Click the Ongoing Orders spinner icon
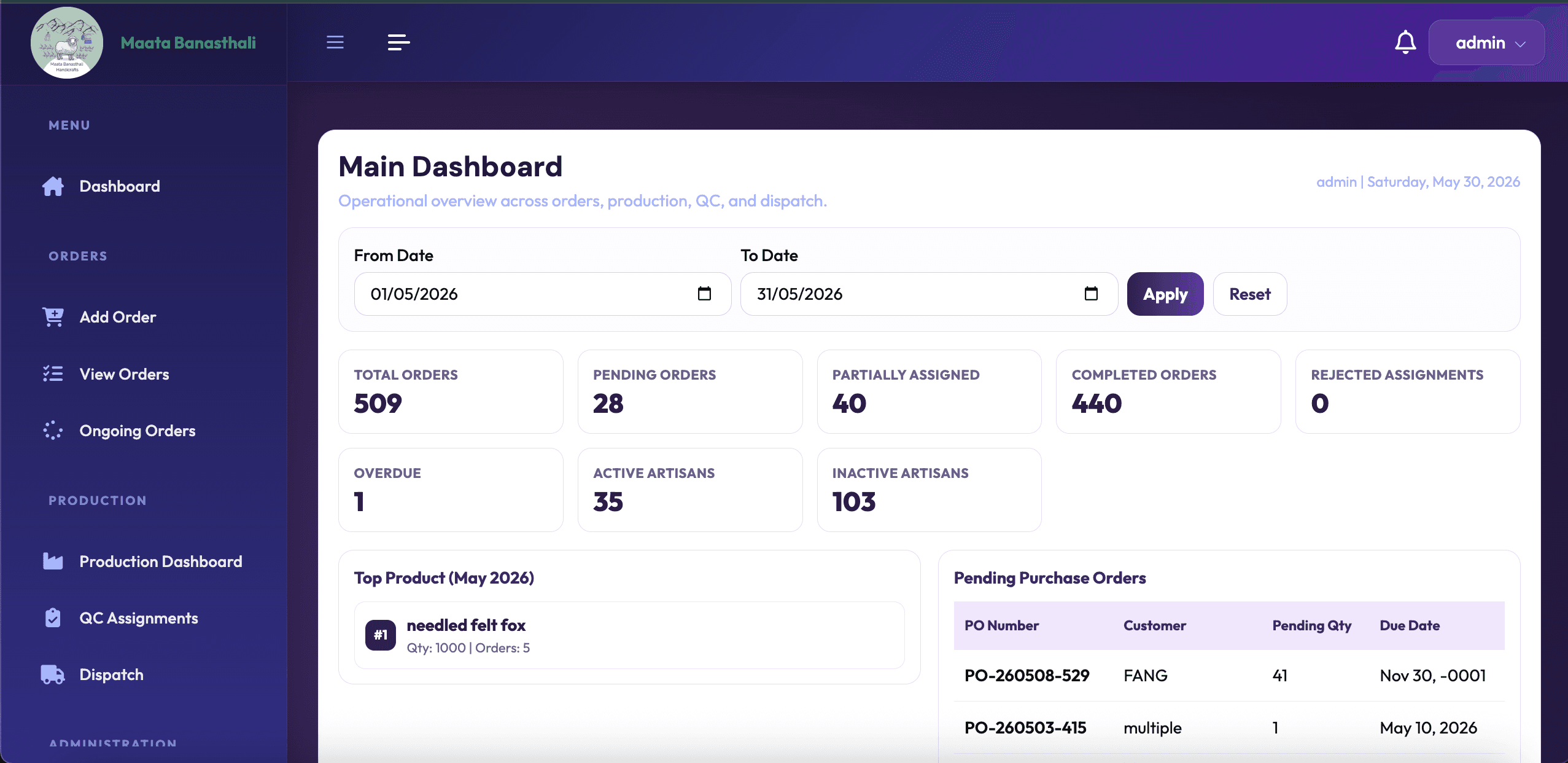 coord(53,430)
